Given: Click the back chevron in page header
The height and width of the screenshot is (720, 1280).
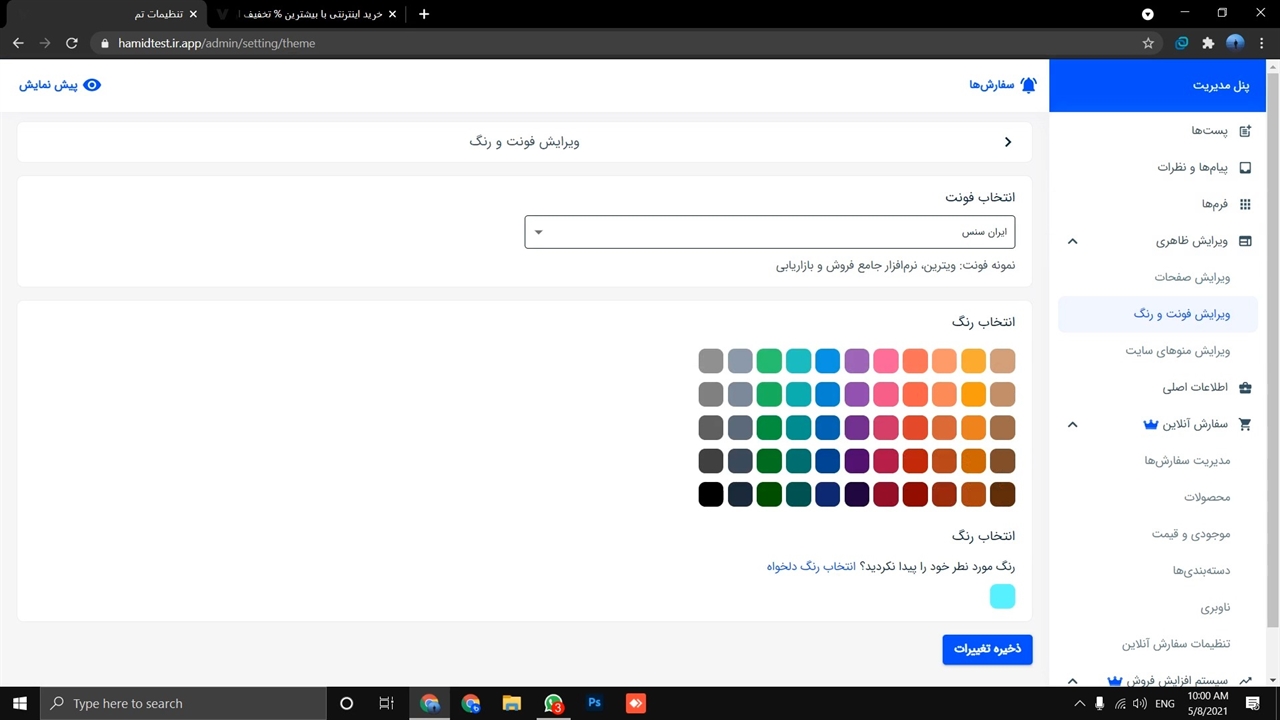Looking at the screenshot, I should 1008,142.
